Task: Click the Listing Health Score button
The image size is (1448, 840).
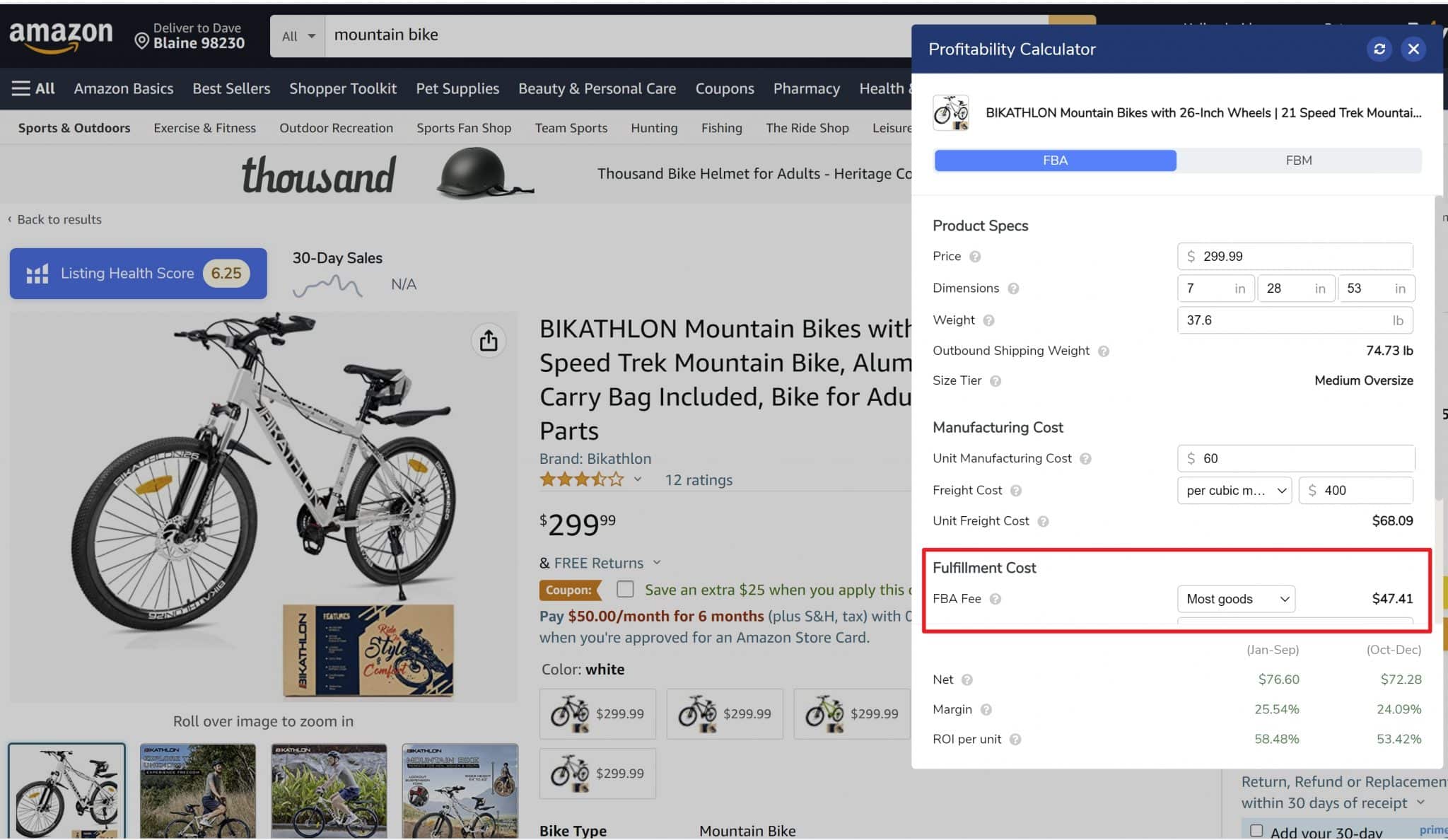Action: (139, 273)
